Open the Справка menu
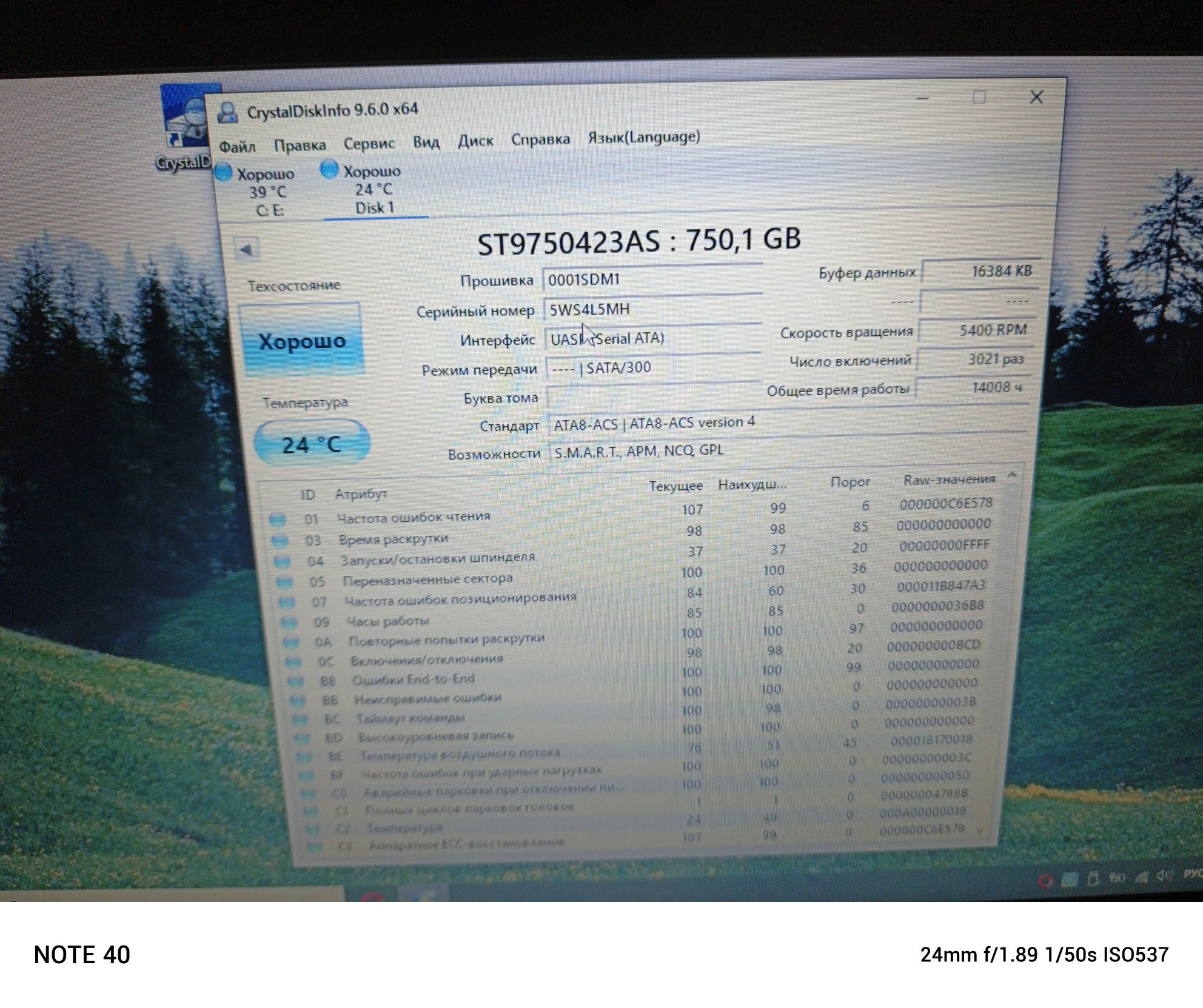 tap(540, 139)
